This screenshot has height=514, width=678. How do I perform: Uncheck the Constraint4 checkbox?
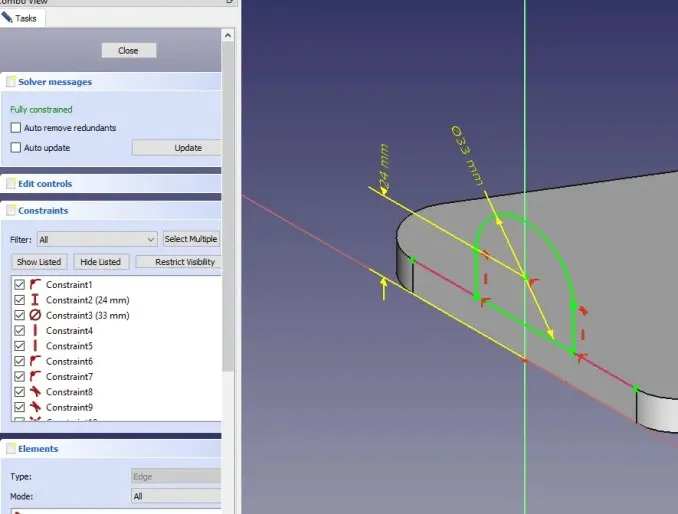click(x=19, y=330)
